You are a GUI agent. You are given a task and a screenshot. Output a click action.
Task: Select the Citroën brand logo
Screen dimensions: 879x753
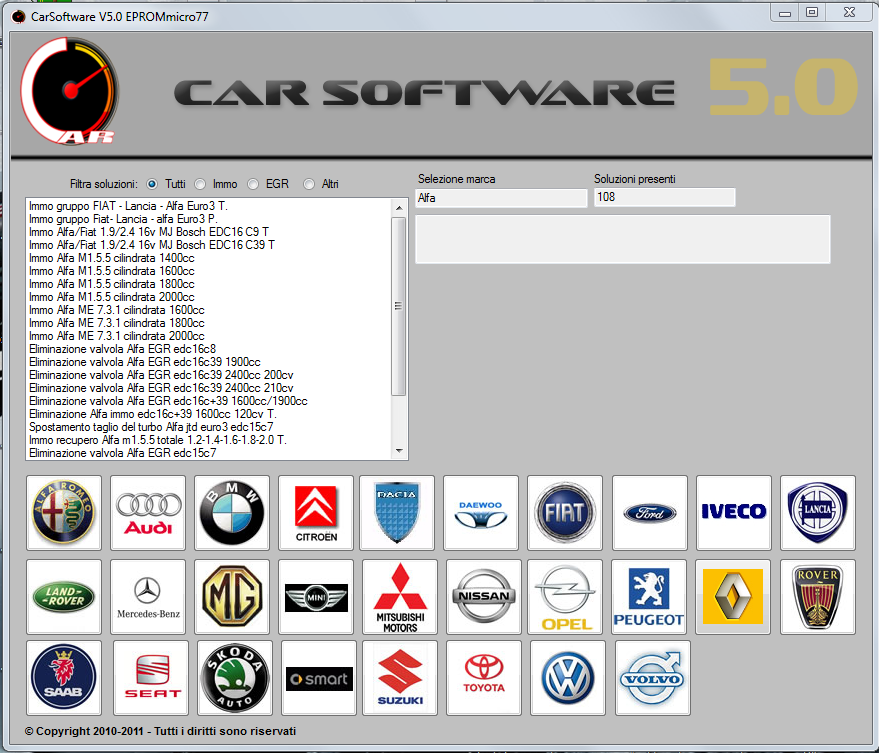point(316,512)
